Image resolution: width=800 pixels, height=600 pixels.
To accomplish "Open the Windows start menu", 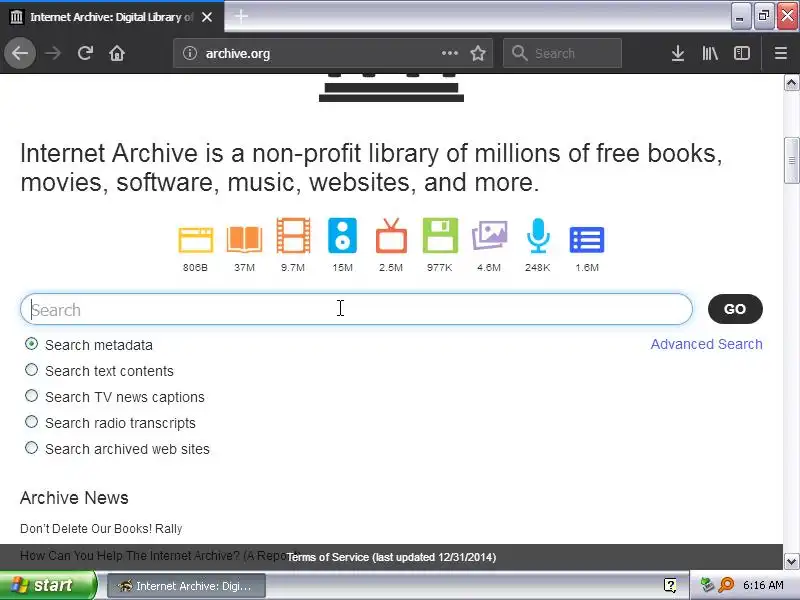I will point(48,585).
